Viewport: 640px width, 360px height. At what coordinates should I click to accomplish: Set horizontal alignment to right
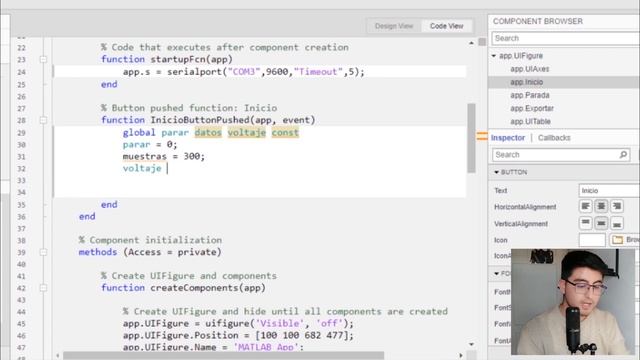pyautogui.click(x=617, y=206)
